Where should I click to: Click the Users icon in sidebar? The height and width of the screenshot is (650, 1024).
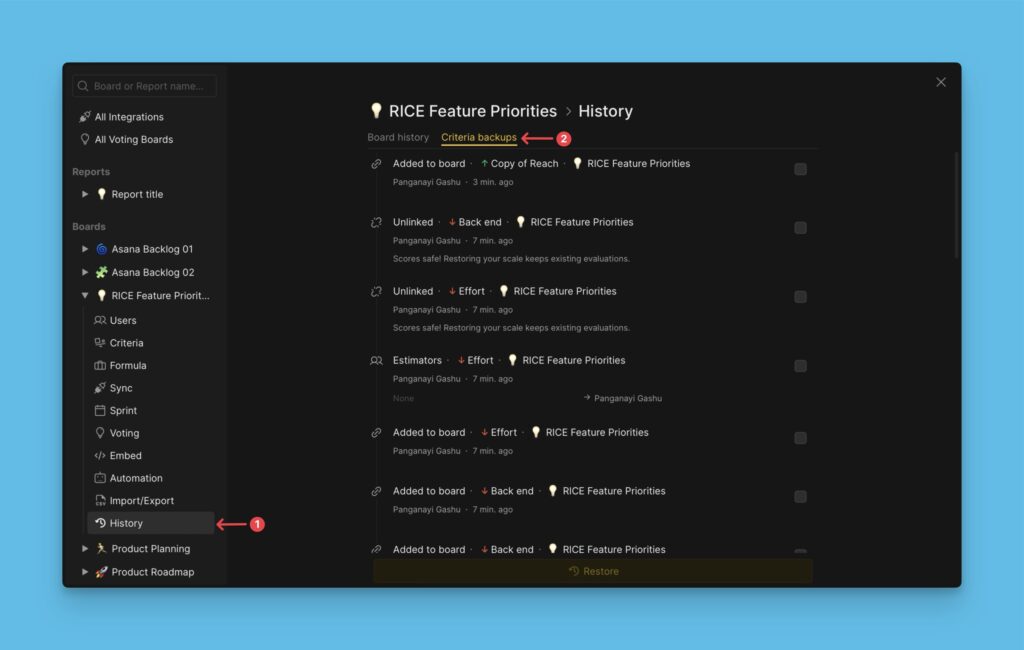click(x=100, y=321)
